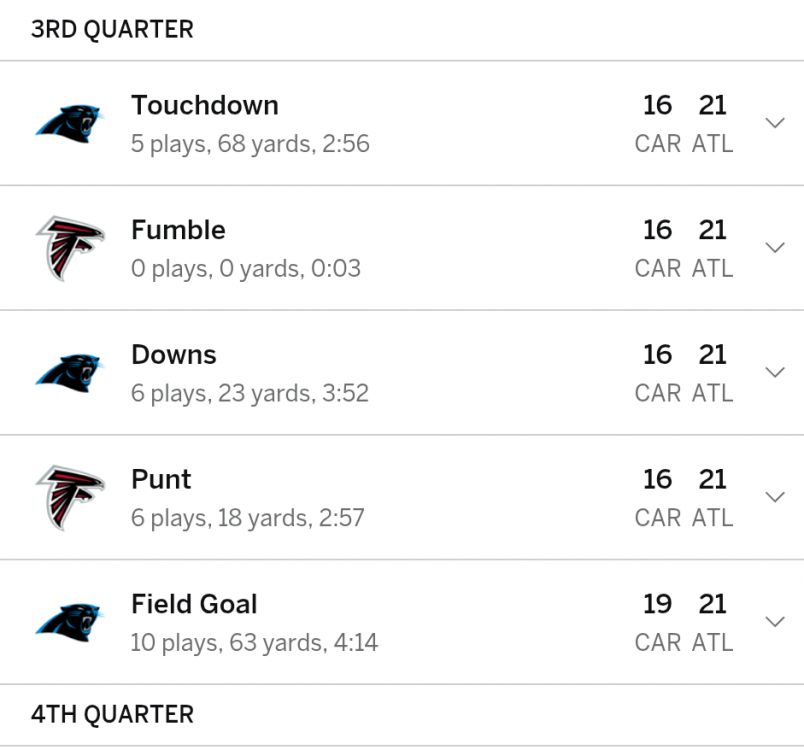
Task: Click '5 plays, 68 yards, 2:56' summary
Action: coord(250,144)
